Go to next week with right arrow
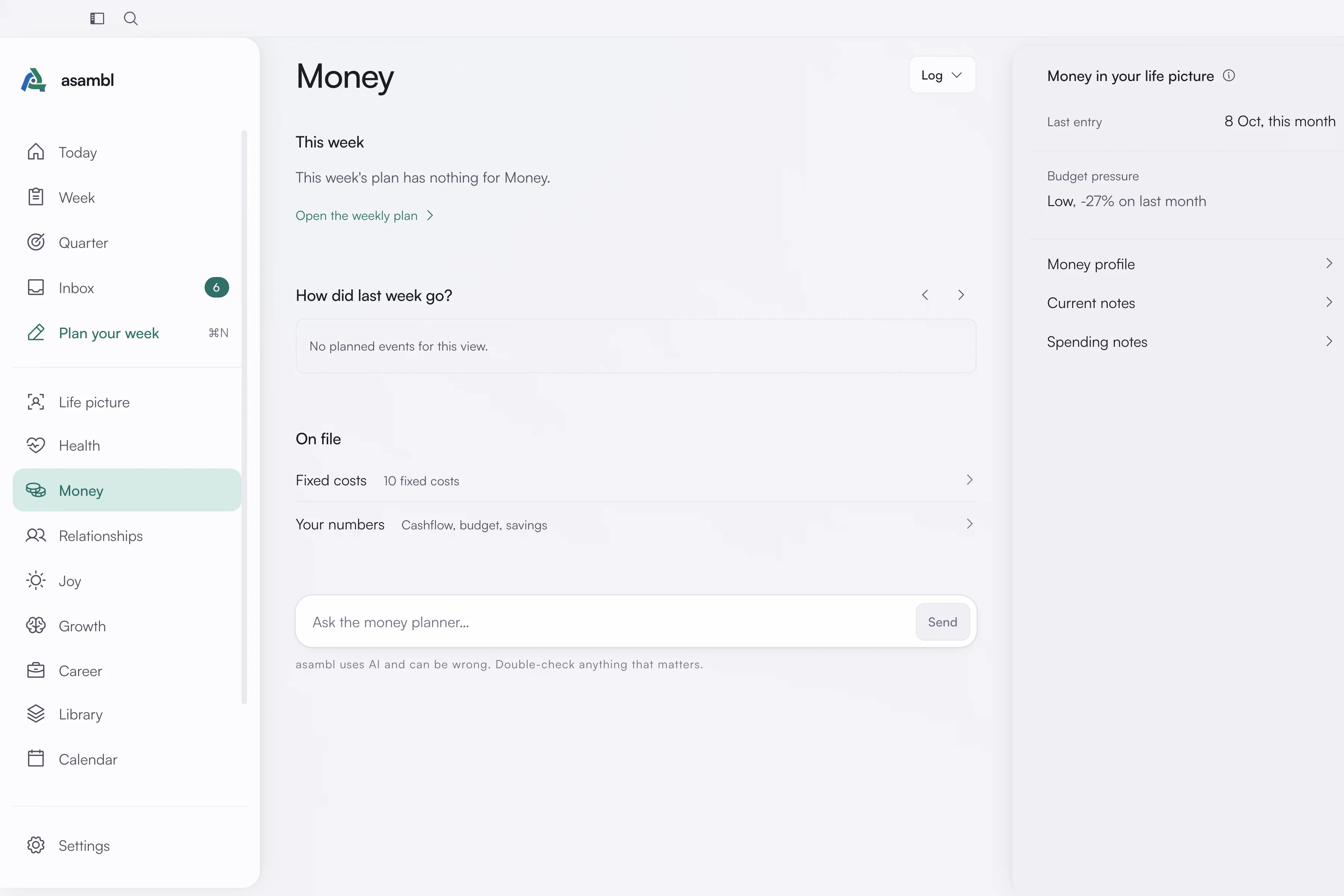Viewport: 1344px width, 896px height. 961,295
